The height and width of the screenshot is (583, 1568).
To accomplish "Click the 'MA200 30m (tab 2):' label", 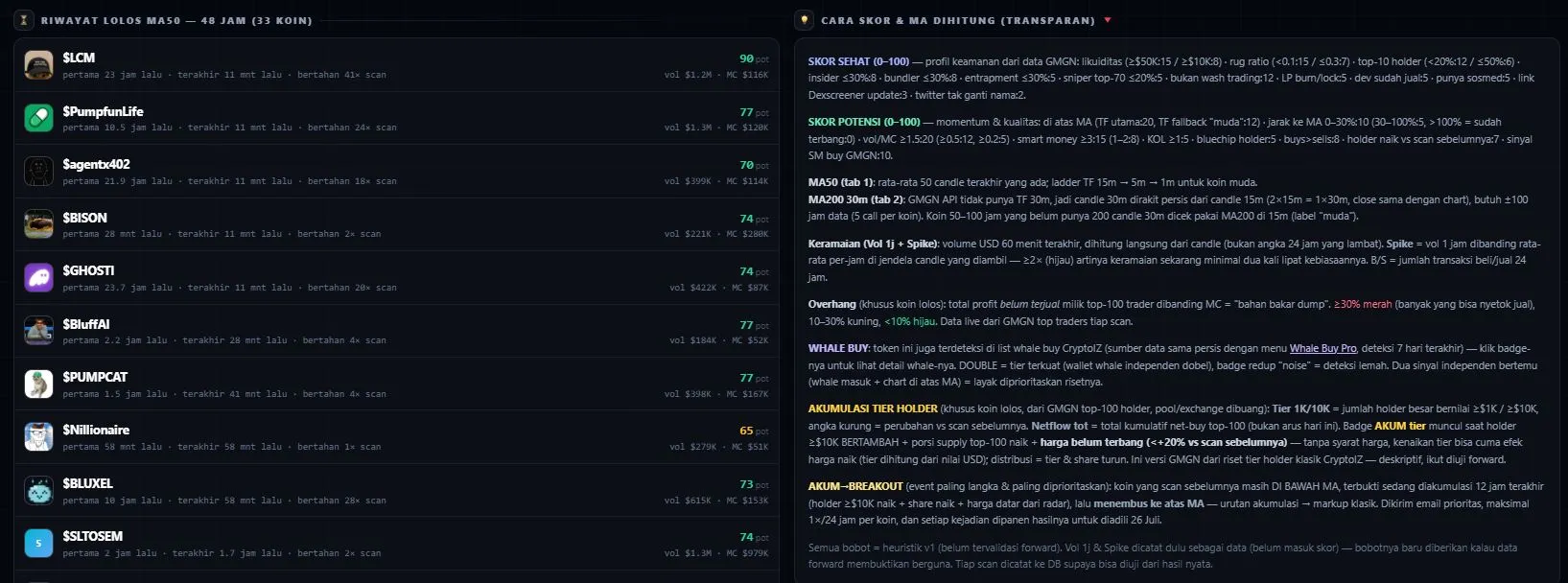I will click(855, 199).
